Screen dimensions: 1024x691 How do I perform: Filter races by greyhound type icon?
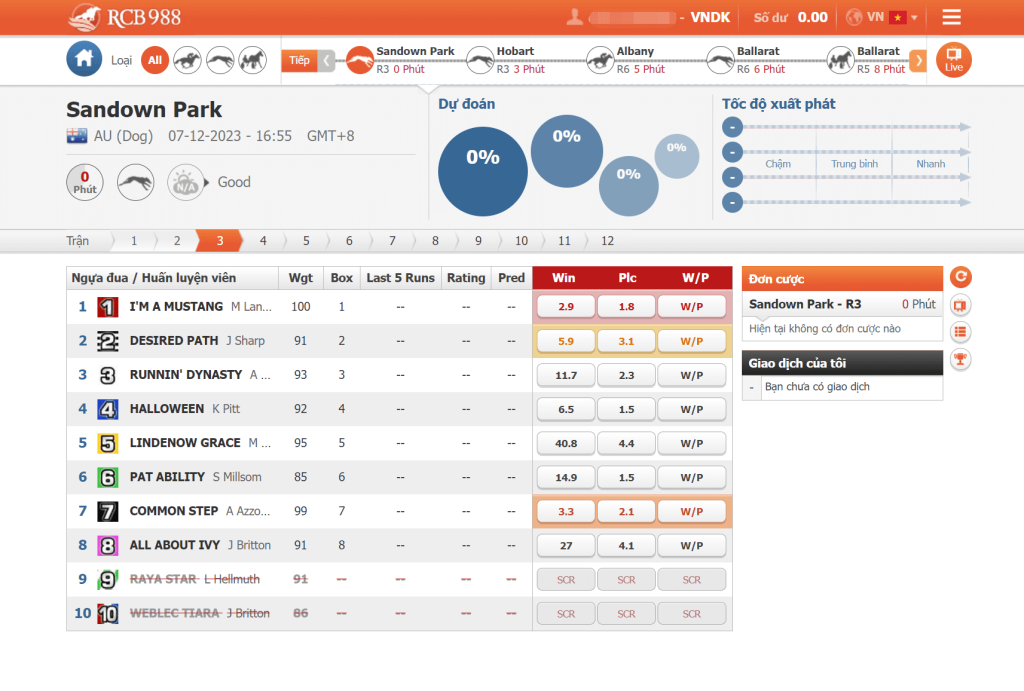pos(220,60)
